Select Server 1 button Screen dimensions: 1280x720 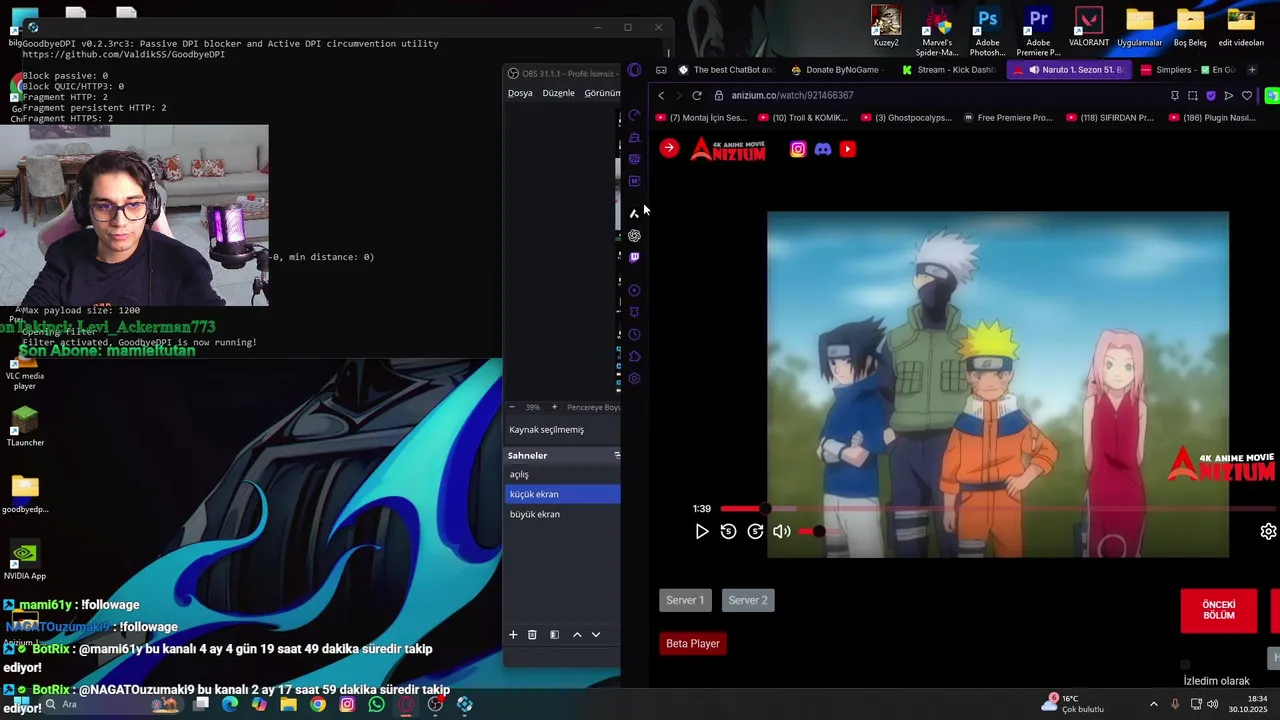point(685,600)
